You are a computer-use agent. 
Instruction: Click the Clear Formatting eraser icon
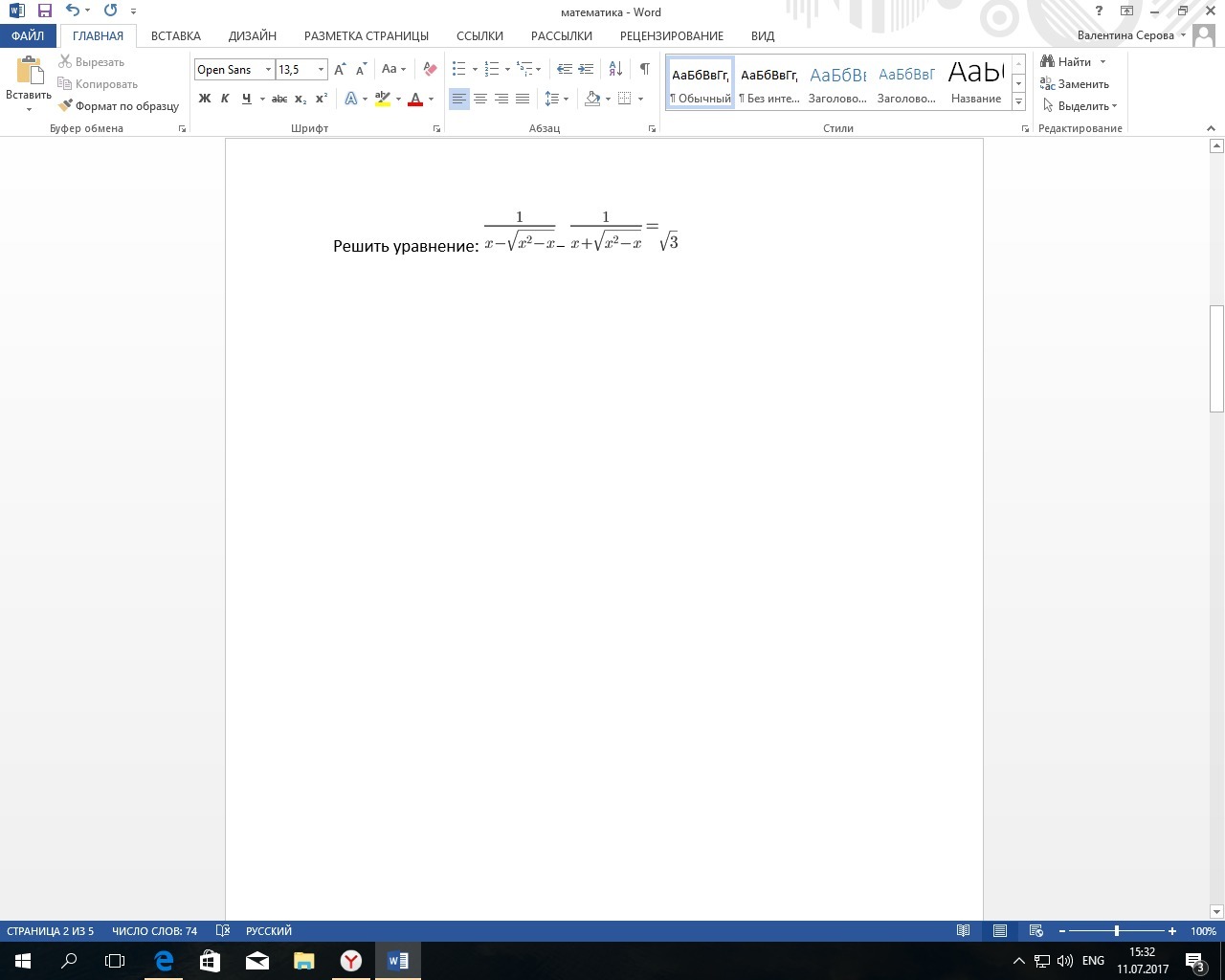(430, 69)
